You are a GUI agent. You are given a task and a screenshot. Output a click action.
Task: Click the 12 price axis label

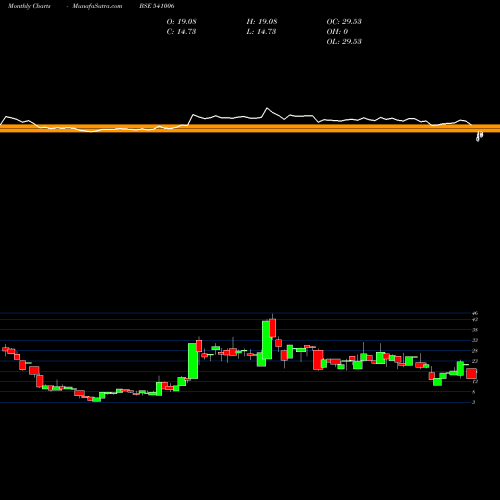point(475,382)
